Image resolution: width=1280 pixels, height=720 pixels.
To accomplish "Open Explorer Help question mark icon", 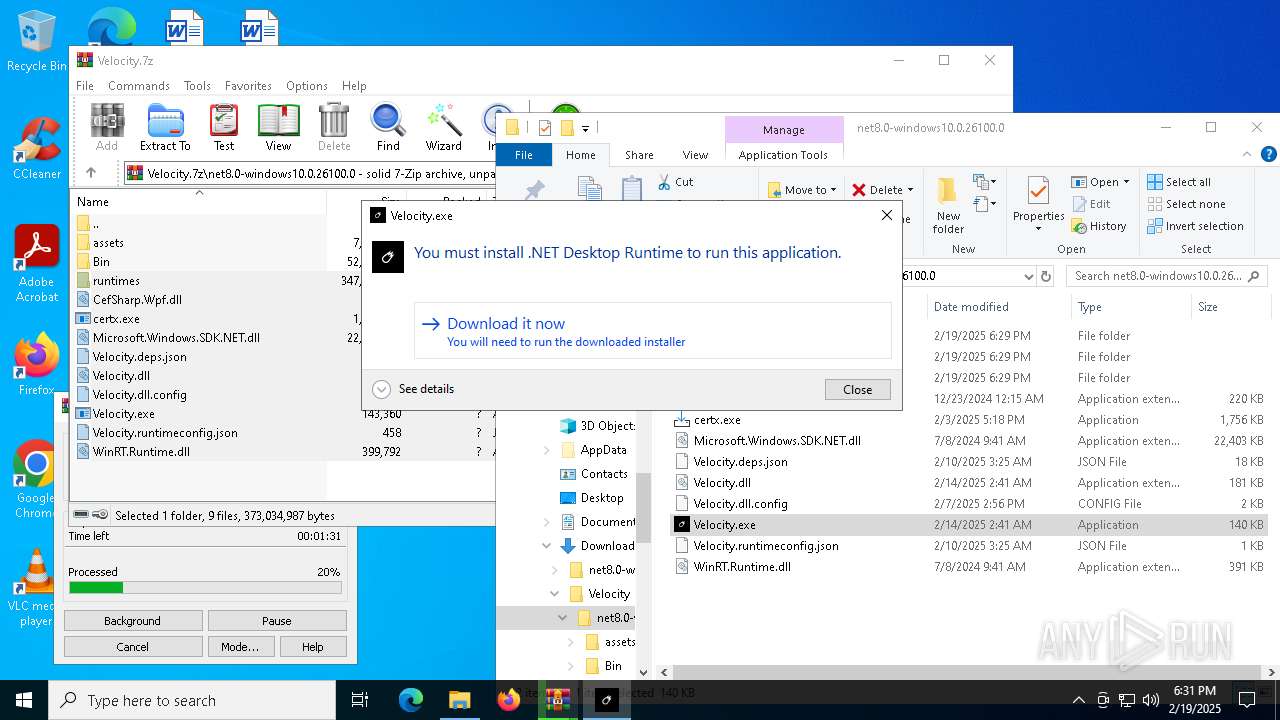I will click(1268, 154).
